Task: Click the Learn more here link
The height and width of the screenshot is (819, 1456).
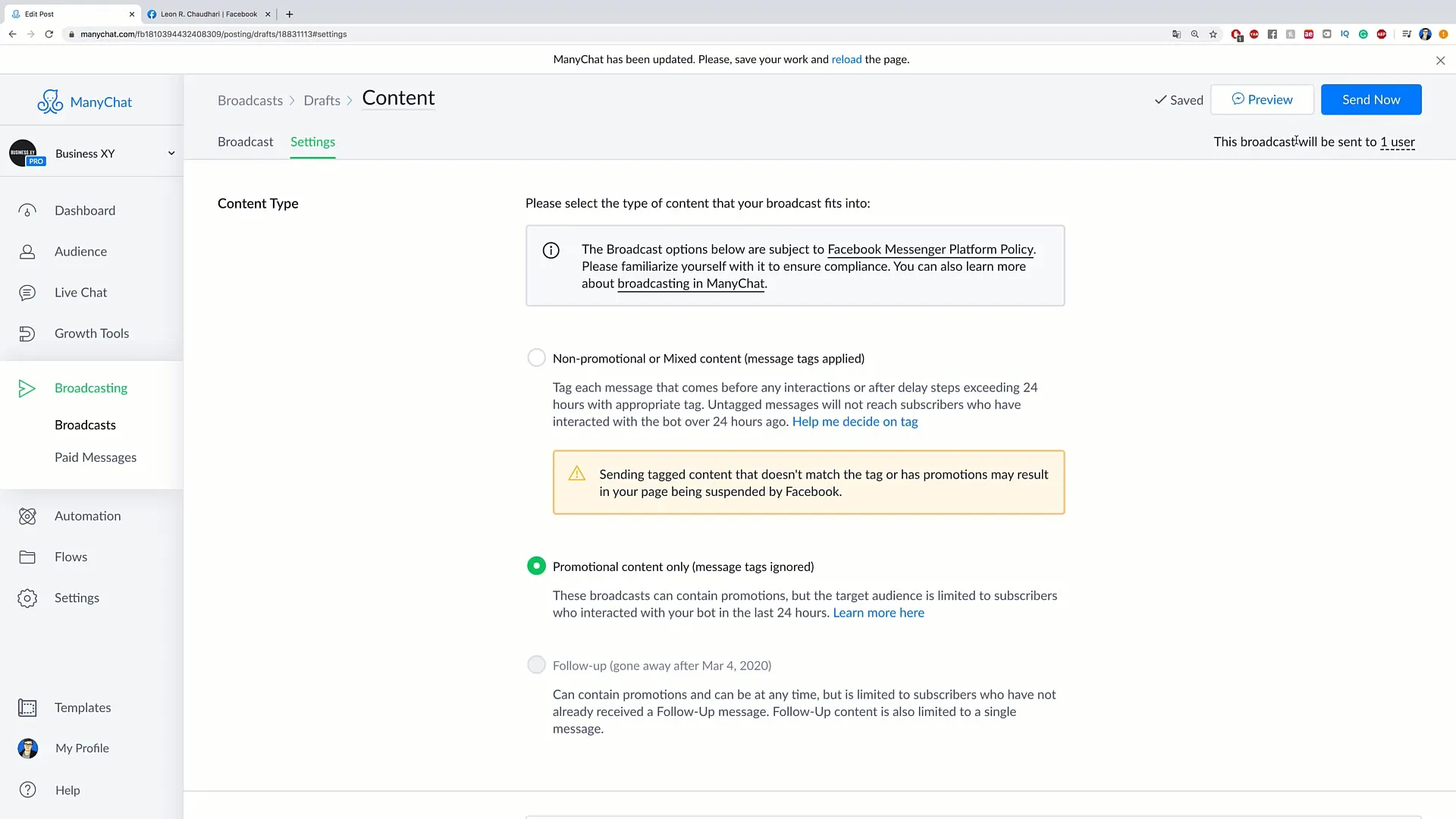Action: coord(878,613)
